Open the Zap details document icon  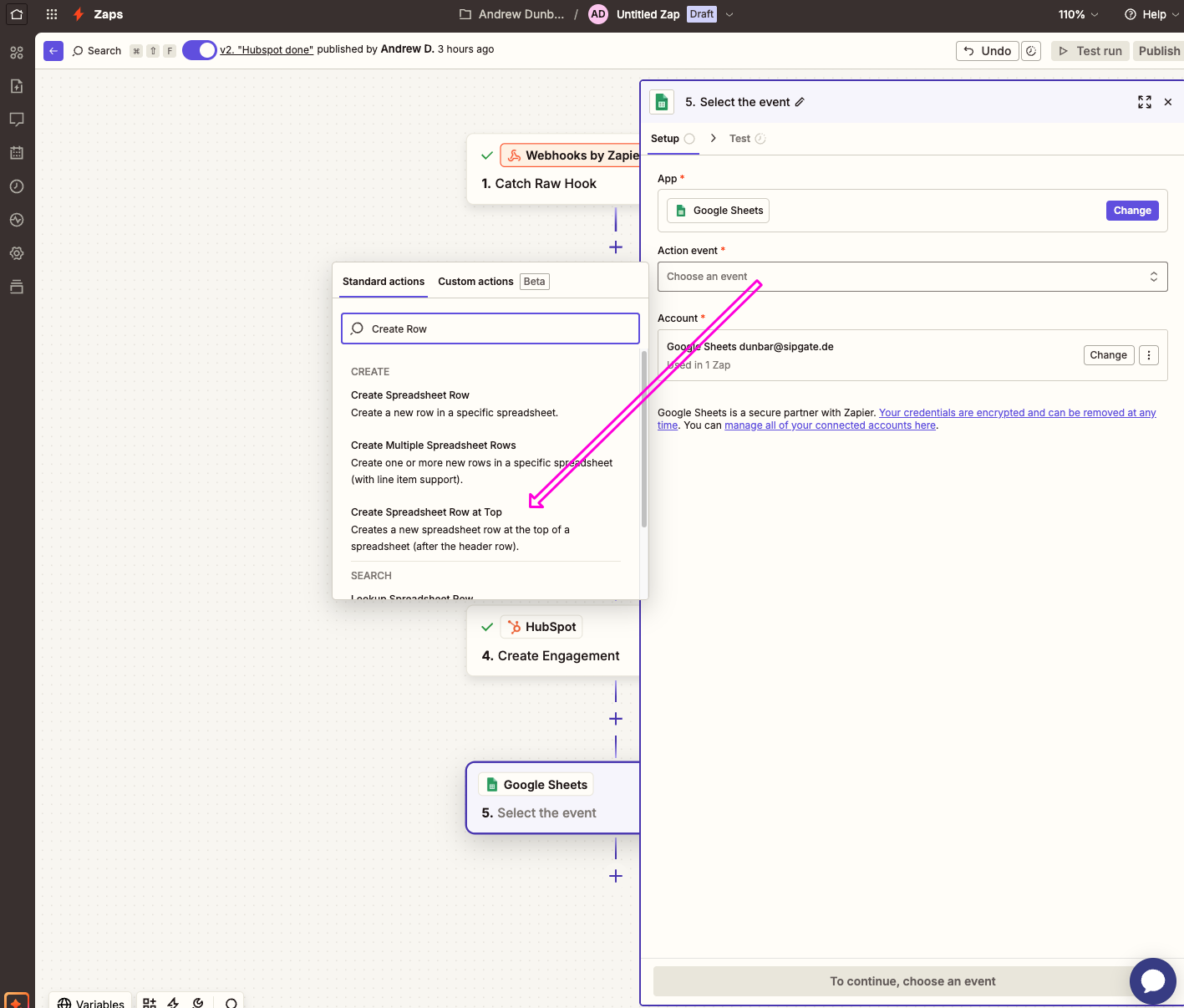17,86
